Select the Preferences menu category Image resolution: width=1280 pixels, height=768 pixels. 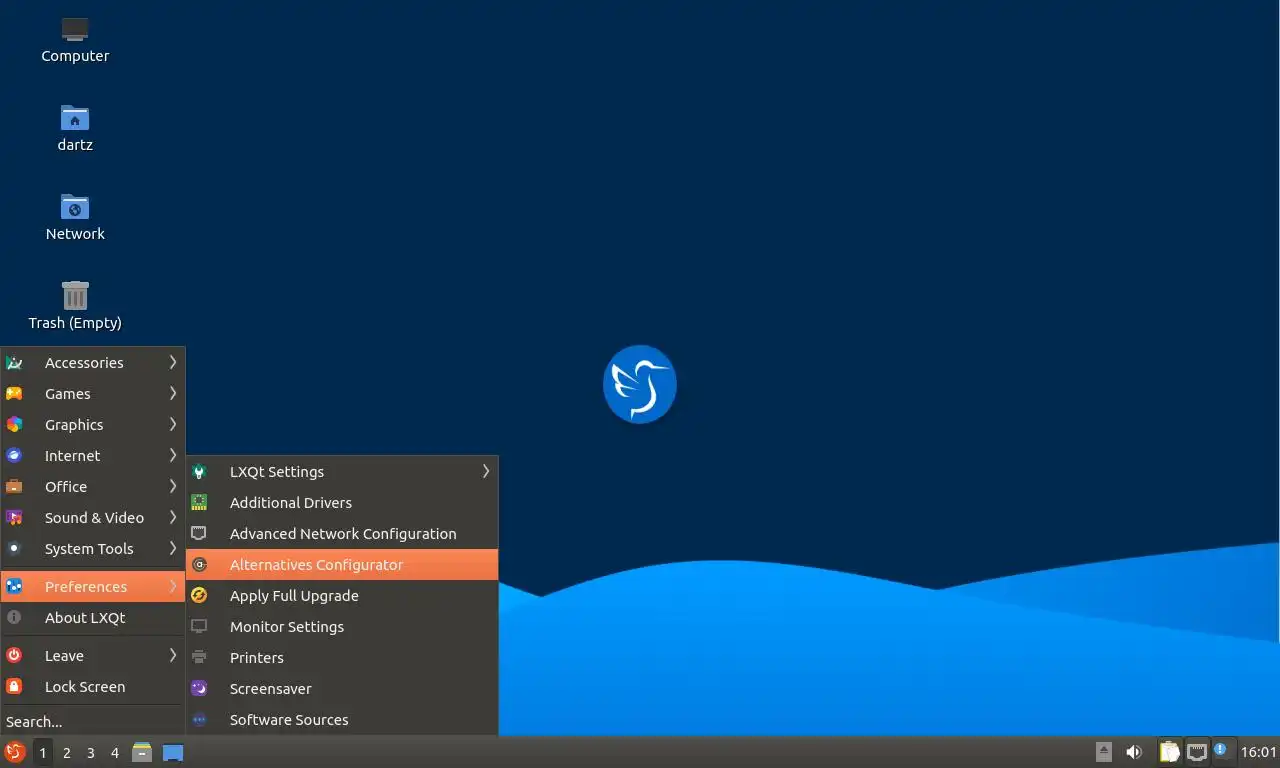(93, 587)
